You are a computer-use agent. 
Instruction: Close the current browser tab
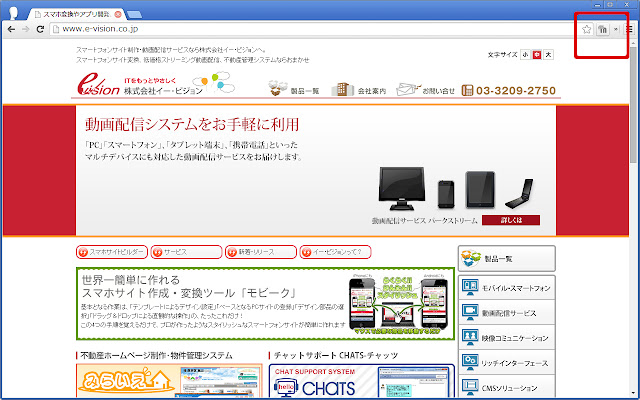(118, 14)
